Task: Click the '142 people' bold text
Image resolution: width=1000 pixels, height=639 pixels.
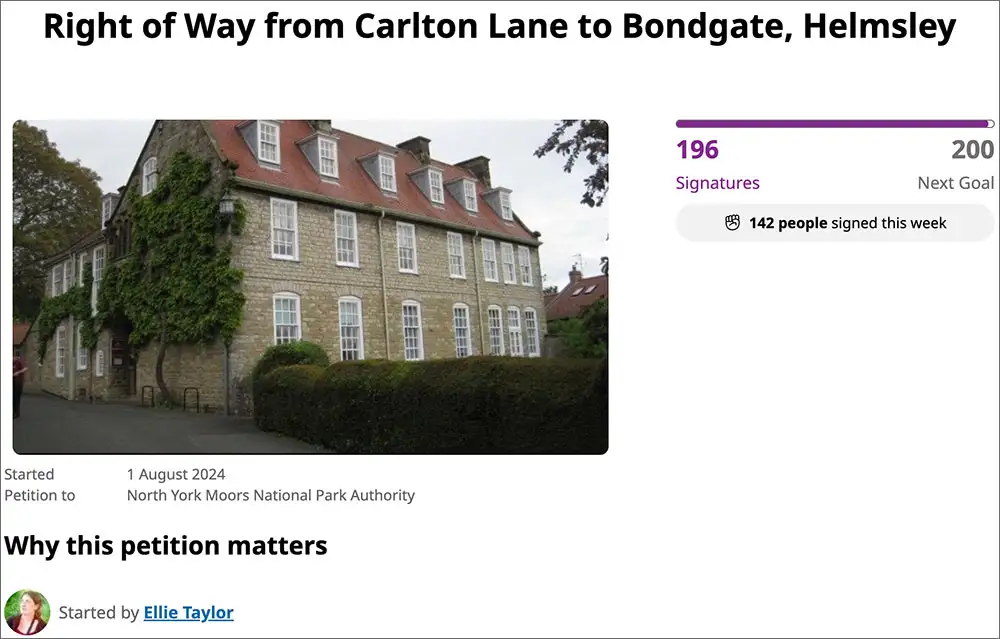Action: click(x=788, y=223)
